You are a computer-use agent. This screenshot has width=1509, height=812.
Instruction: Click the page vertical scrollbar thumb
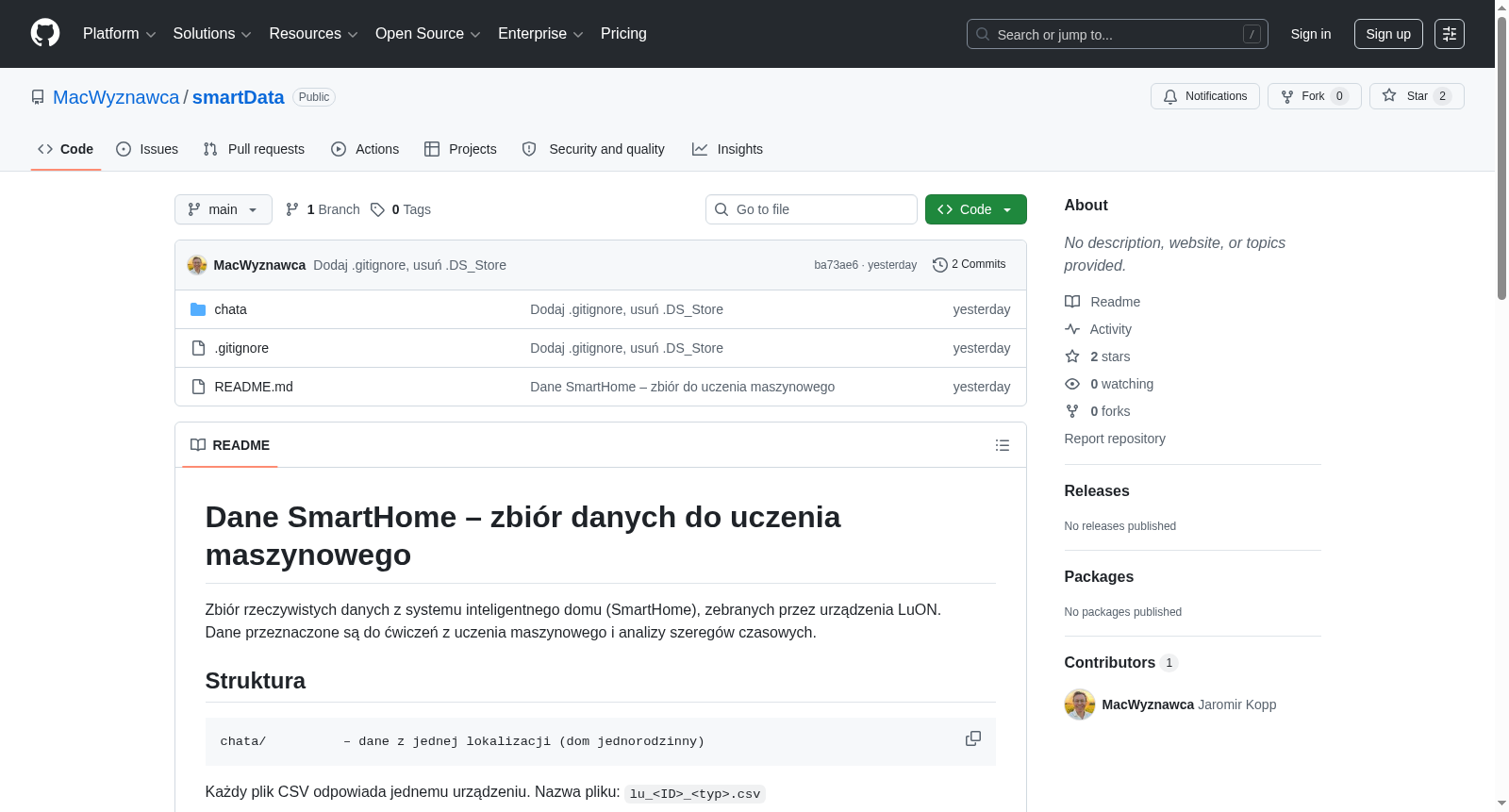(x=1501, y=158)
